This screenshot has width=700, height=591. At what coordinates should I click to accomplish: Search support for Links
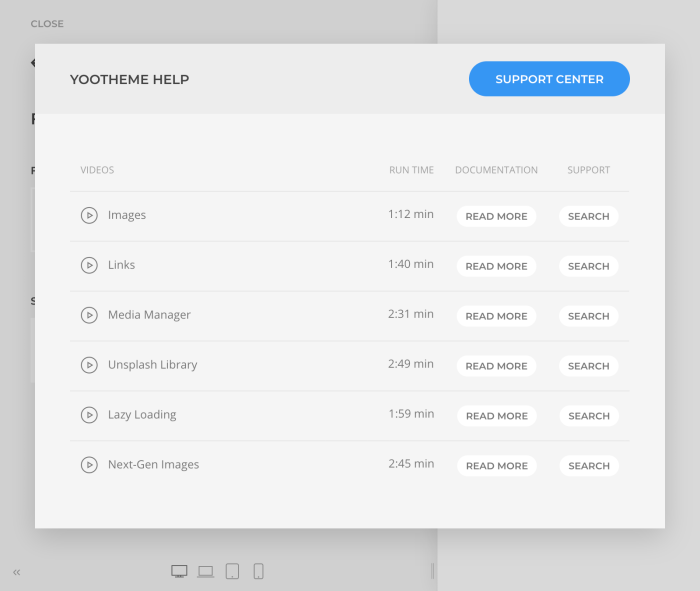pyautogui.click(x=588, y=266)
